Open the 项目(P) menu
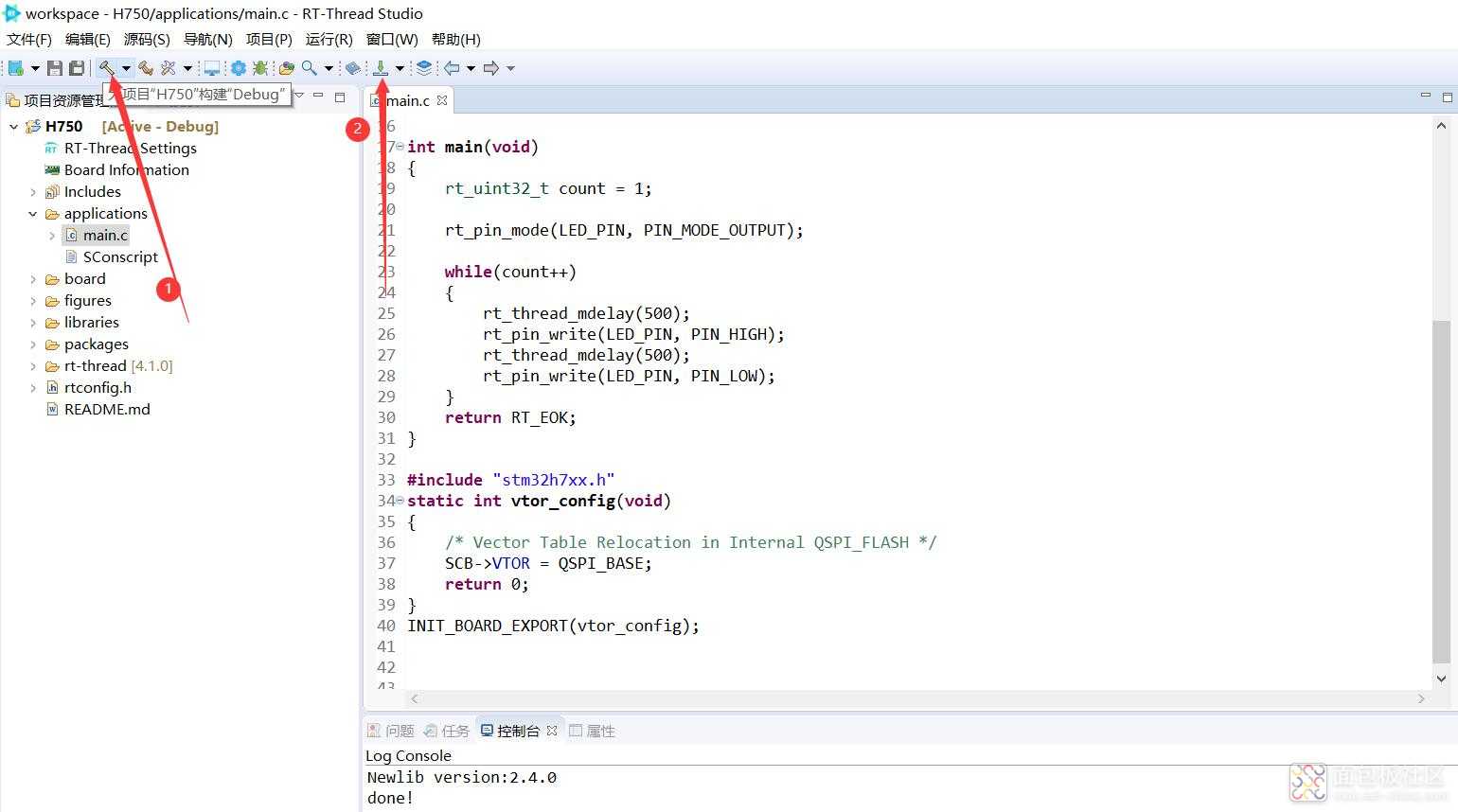Viewport: 1458px width, 812px height. [x=269, y=39]
